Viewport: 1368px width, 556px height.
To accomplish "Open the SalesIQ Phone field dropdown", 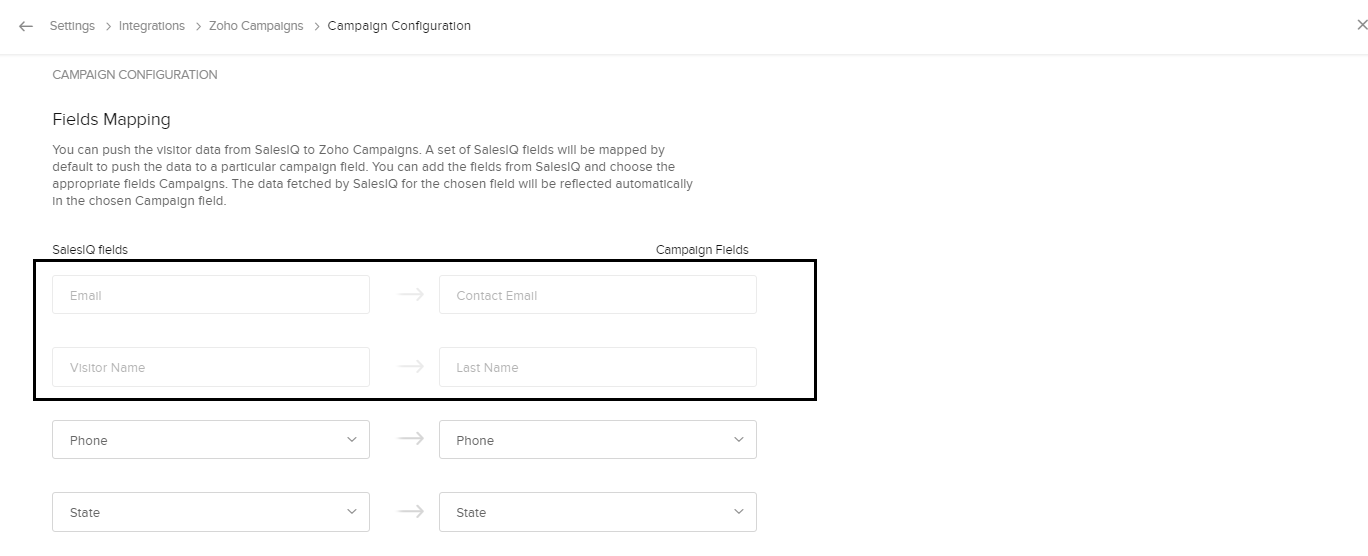I will 211,440.
